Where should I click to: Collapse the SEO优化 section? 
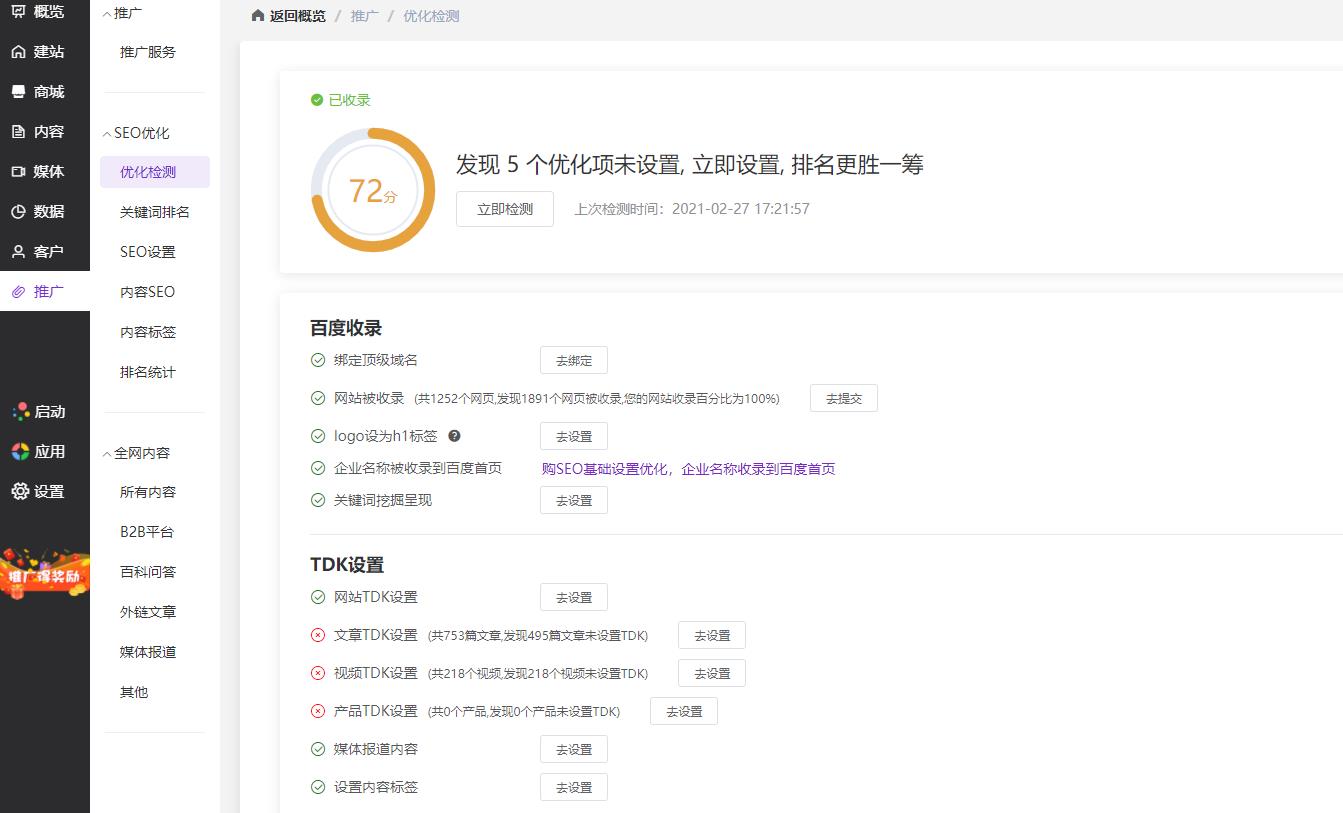tap(107, 131)
